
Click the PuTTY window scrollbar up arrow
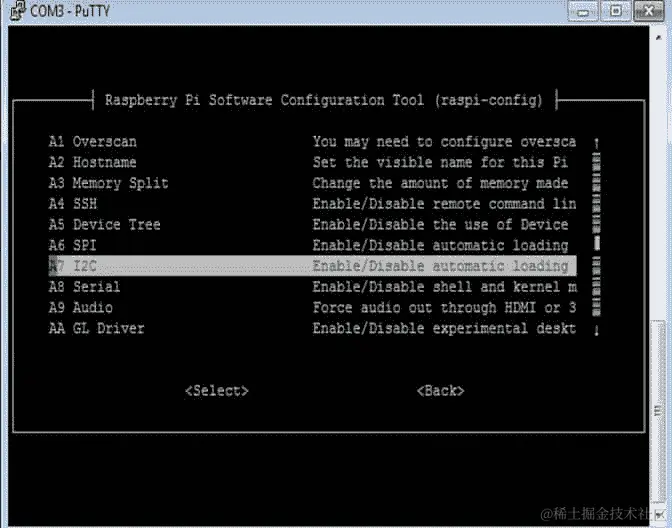(659, 38)
